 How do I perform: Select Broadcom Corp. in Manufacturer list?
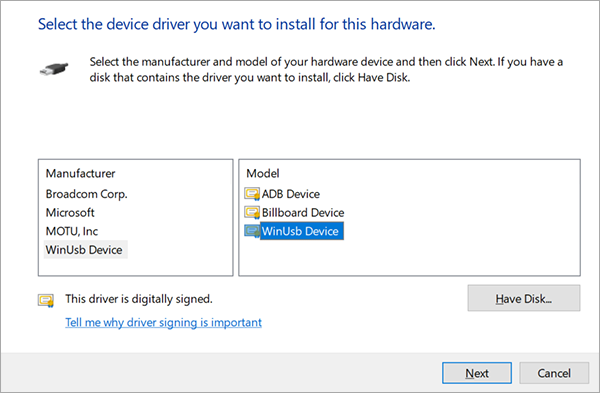coord(86,194)
